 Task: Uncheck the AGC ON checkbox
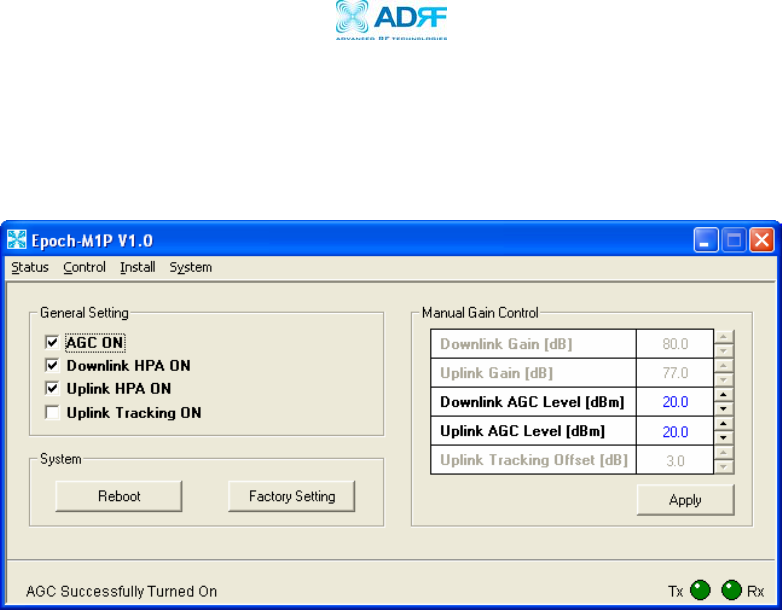tap(52, 342)
